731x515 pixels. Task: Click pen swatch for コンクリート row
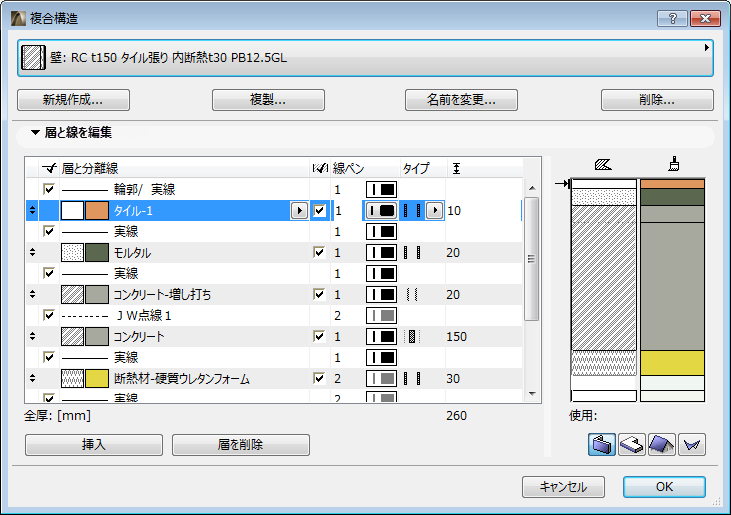pyautogui.click(x=381, y=336)
